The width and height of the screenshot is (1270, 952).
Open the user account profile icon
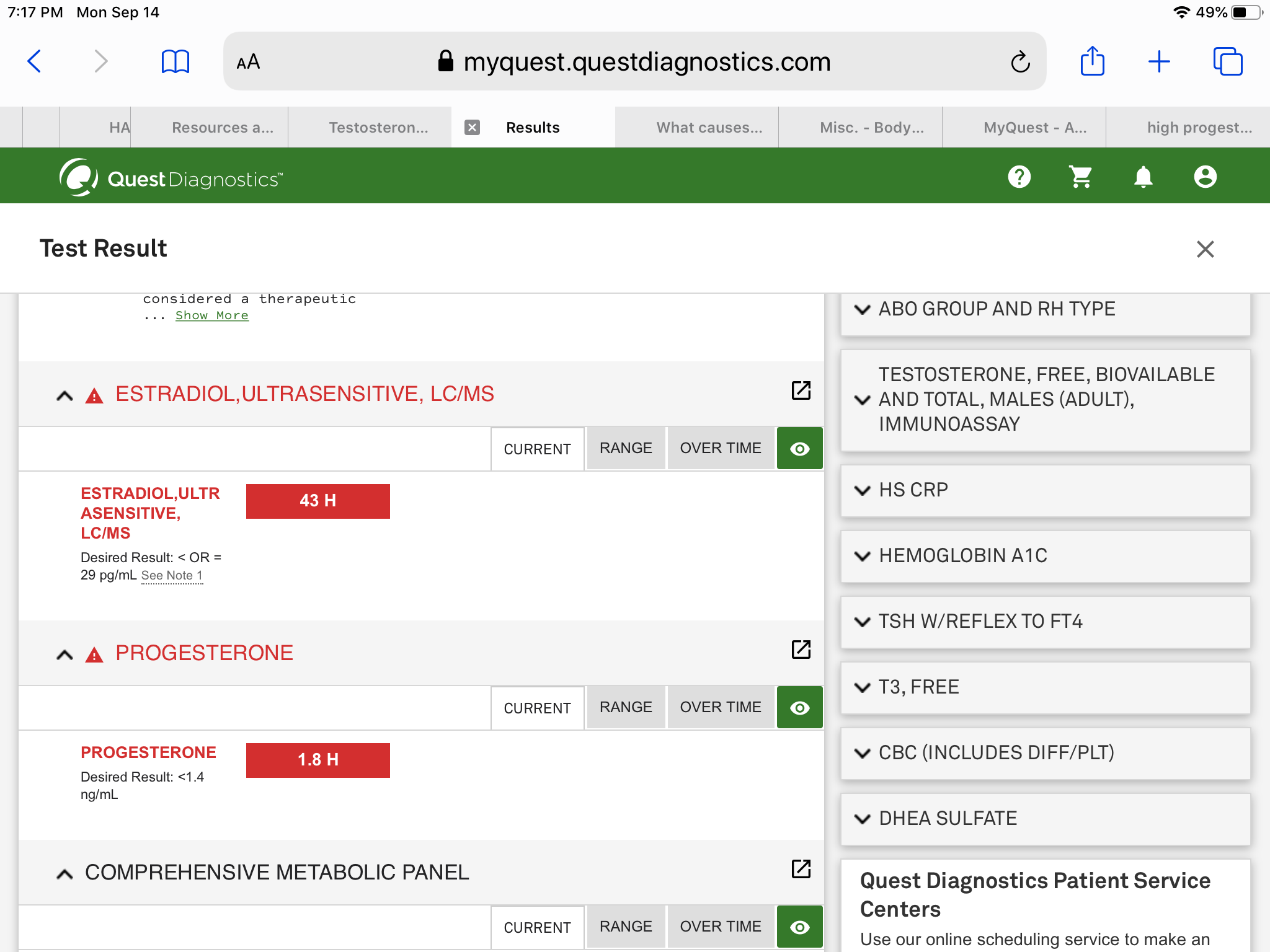point(1205,177)
